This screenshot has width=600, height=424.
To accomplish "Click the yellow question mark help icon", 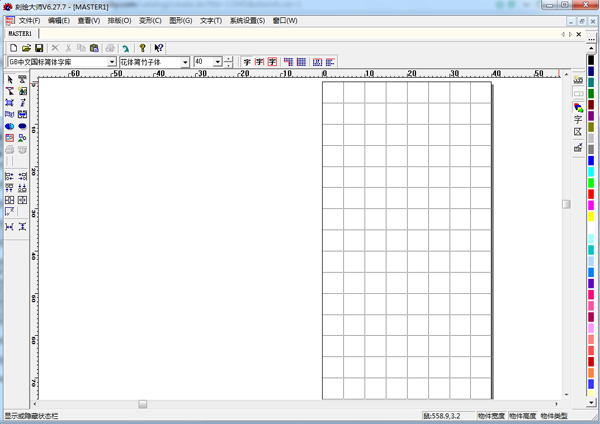I will [143, 48].
